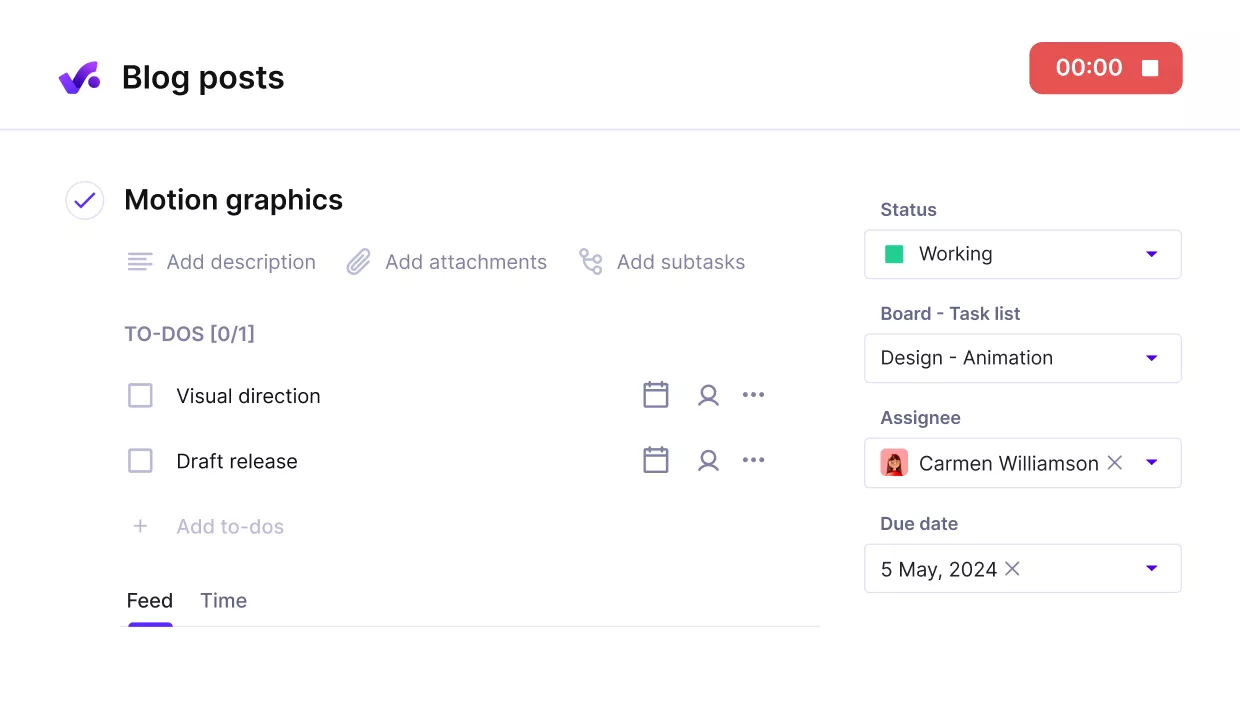Screen dimensions: 1240x720
Task: Expand the Board - Task list dropdown
Action: [1150, 358]
